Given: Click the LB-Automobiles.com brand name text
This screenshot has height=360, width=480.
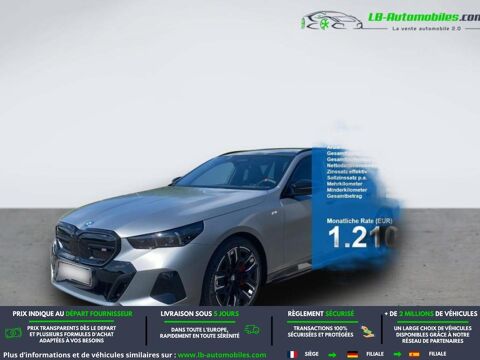Looking at the screenshot, I should point(424,17).
